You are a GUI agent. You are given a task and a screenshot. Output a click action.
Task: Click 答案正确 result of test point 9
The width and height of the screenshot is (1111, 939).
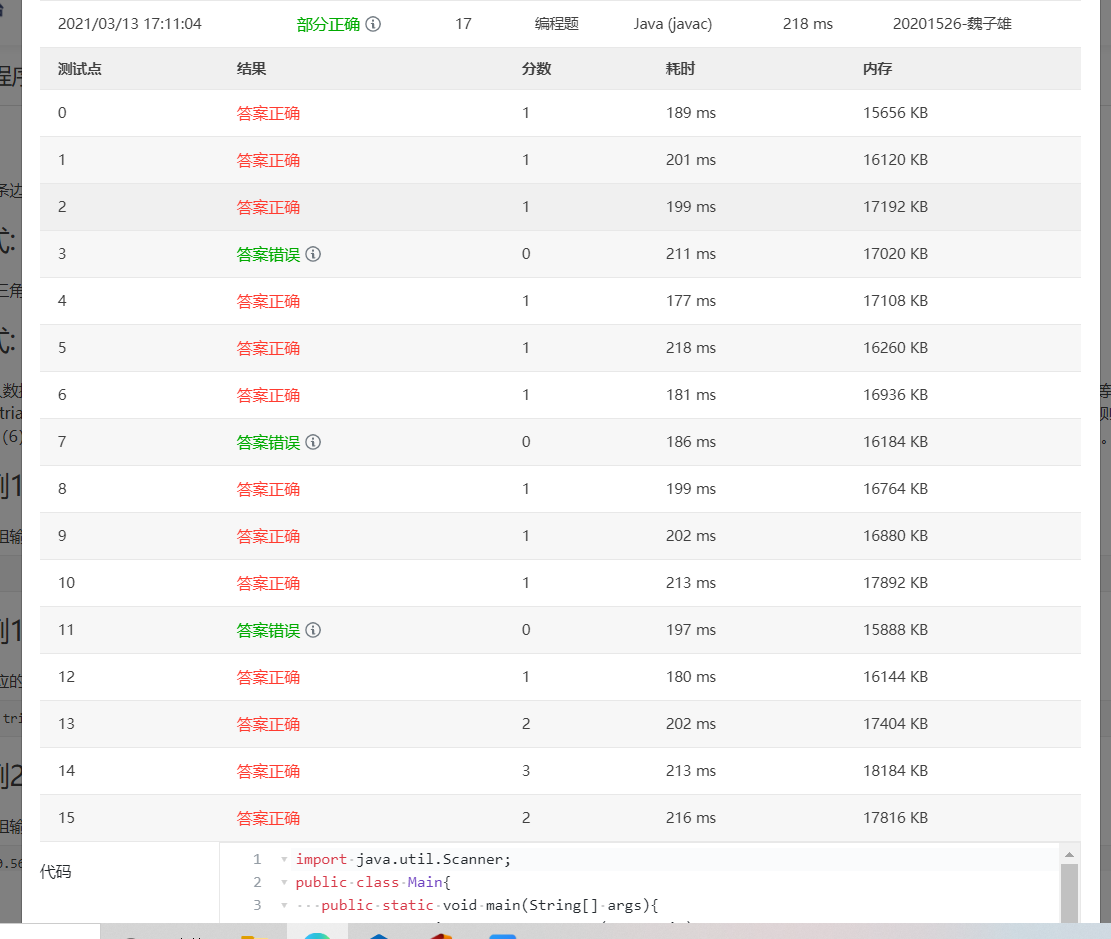(x=269, y=536)
